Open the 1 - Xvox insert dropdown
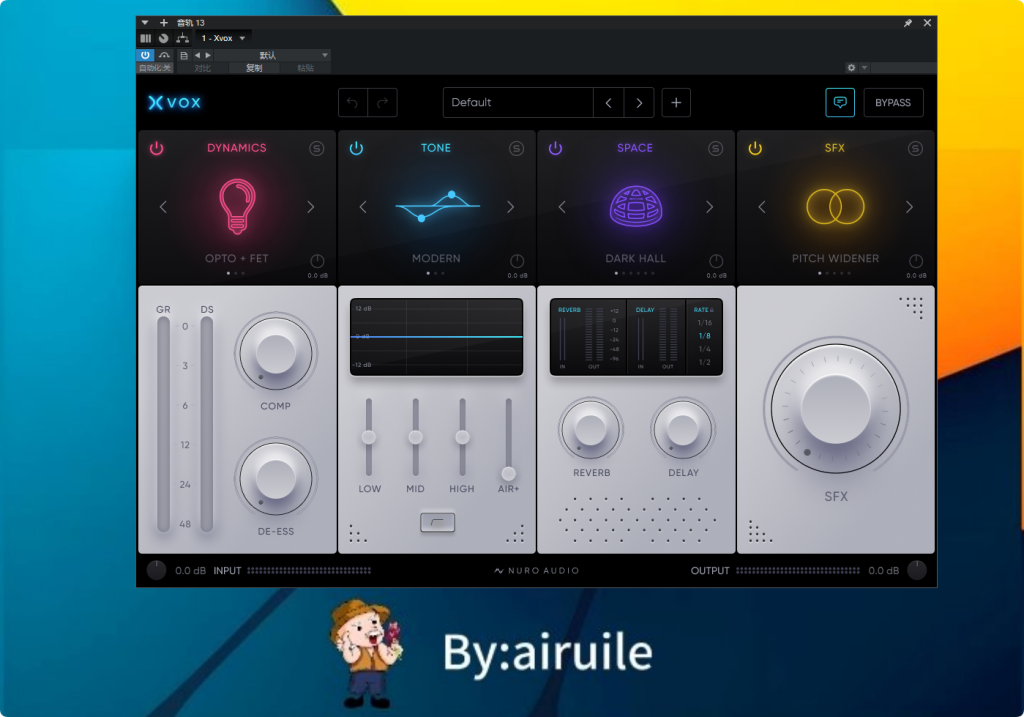The width and height of the screenshot is (1024, 717). coord(223,39)
